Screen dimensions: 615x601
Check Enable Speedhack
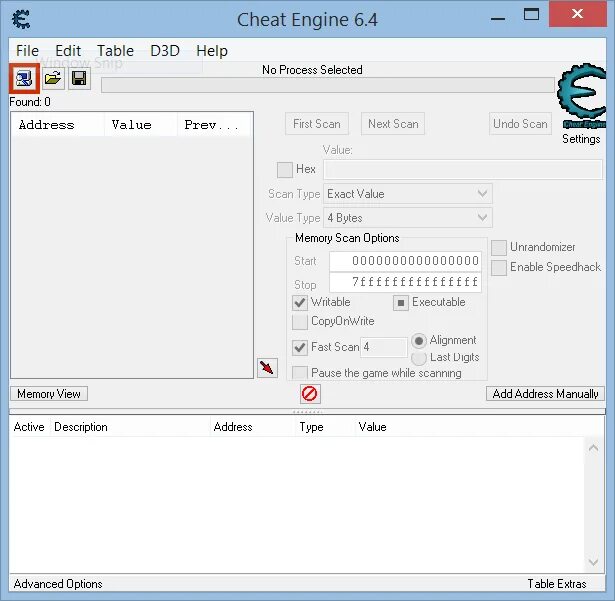coord(499,268)
